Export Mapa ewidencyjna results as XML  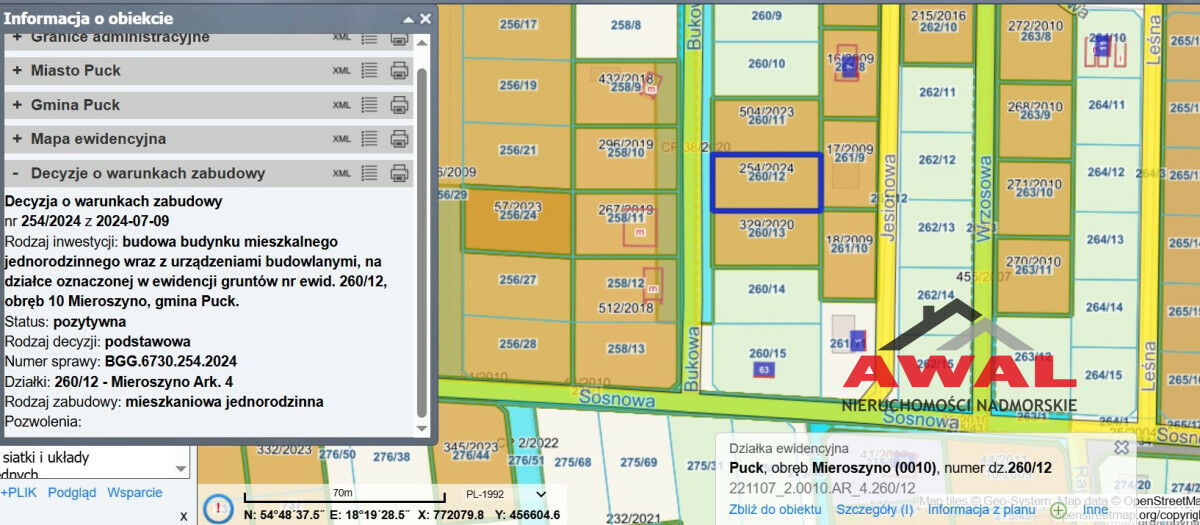coord(342,139)
